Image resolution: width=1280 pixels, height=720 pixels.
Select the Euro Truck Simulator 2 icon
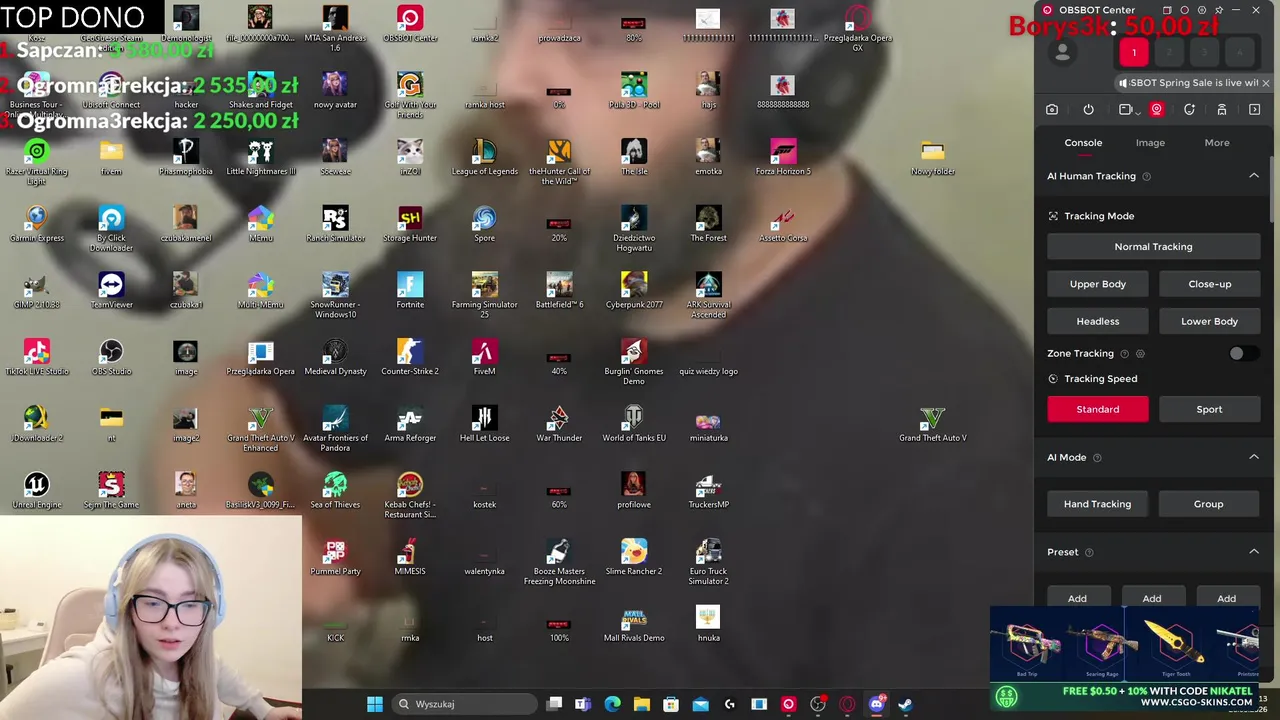(708, 563)
